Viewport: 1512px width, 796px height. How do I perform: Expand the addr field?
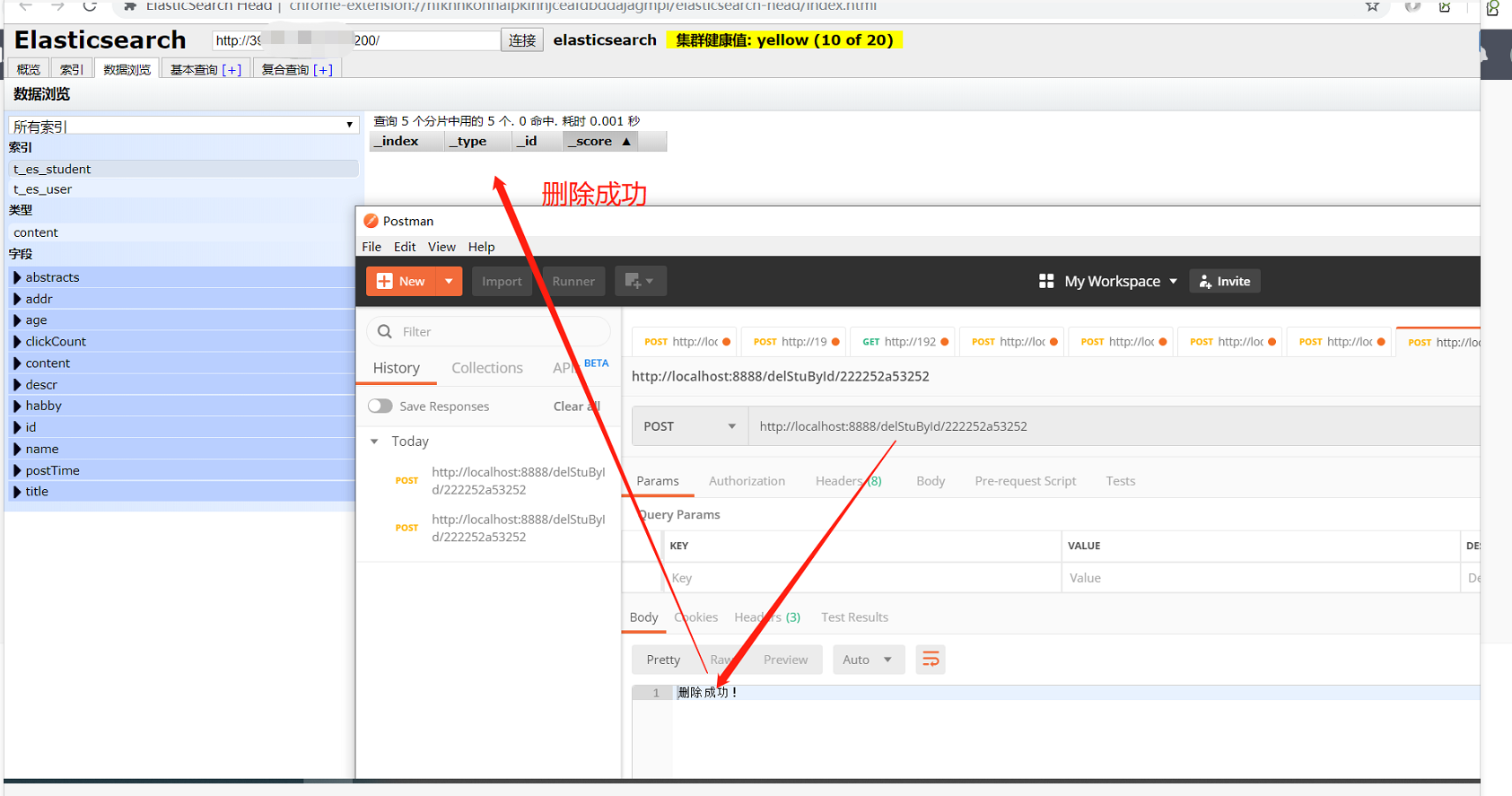click(x=17, y=299)
